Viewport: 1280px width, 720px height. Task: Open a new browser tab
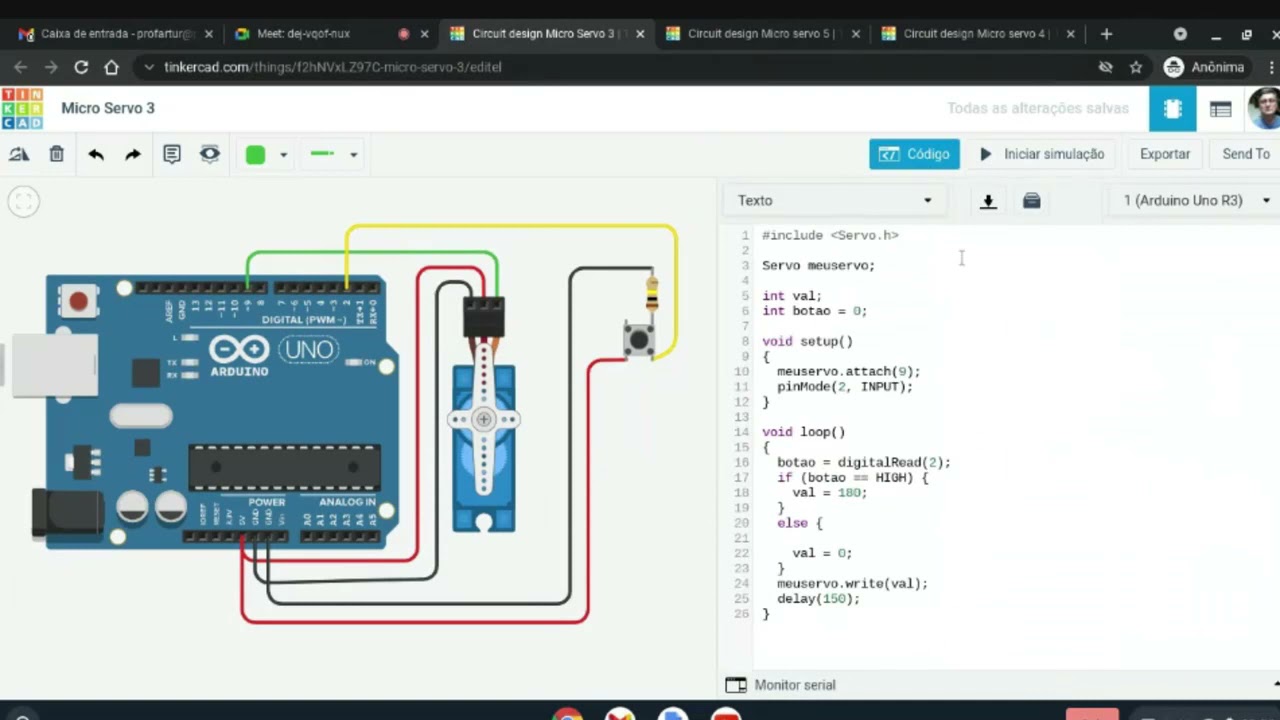click(x=1106, y=33)
